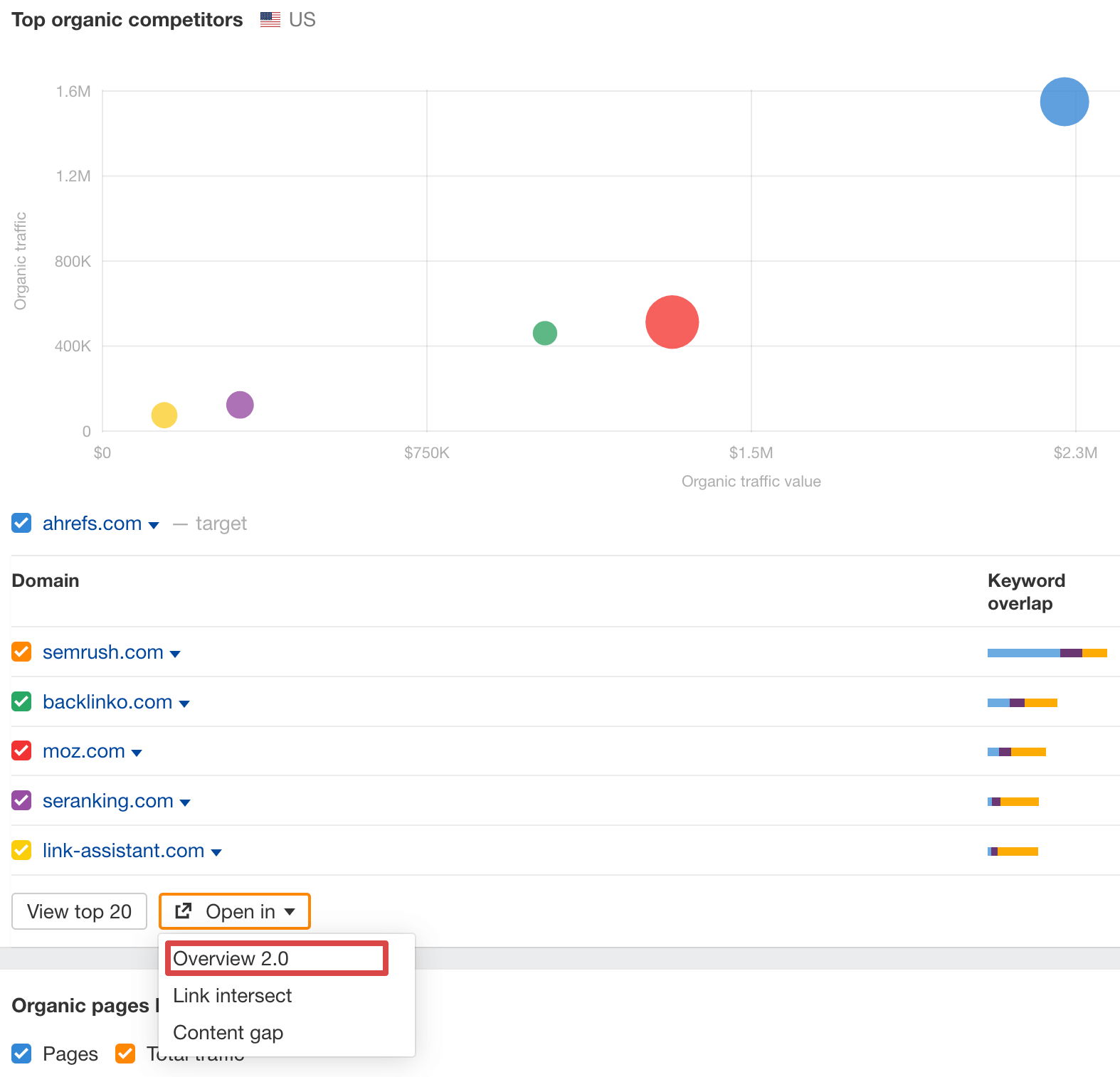1120x1077 pixels.
Task: Click the purple bubble in chart
Action: pos(240,405)
